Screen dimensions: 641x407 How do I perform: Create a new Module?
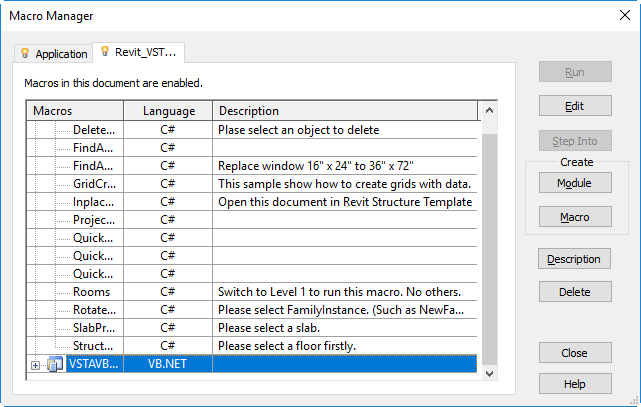pos(575,183)
